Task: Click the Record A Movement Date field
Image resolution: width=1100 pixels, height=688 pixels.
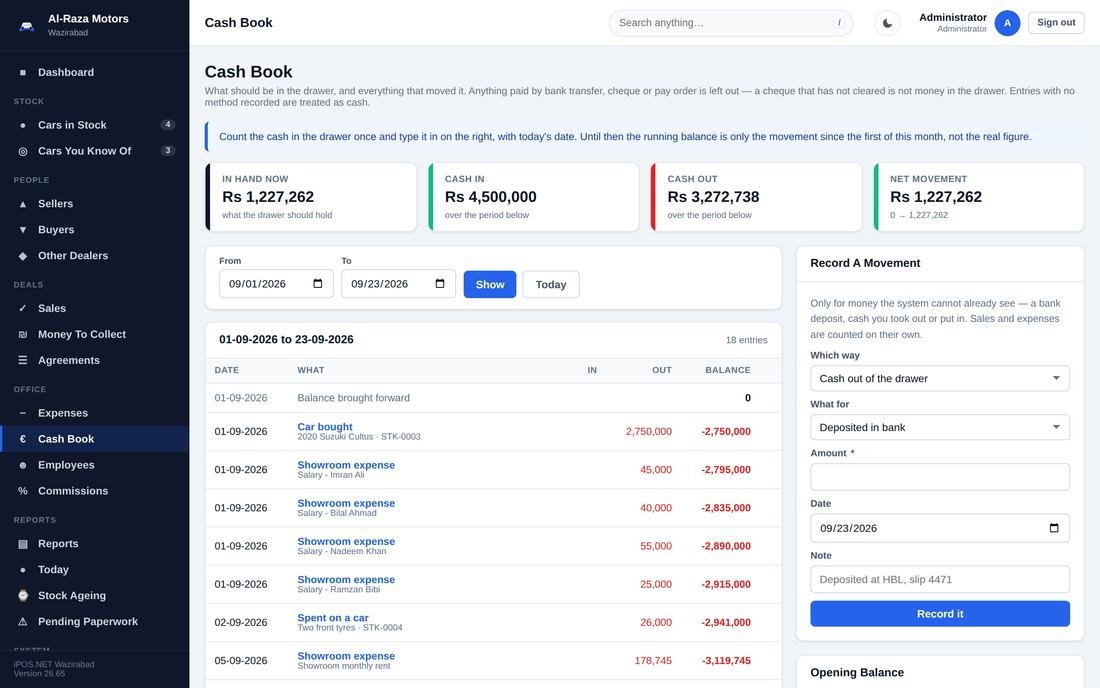Action: pos(939,528)
